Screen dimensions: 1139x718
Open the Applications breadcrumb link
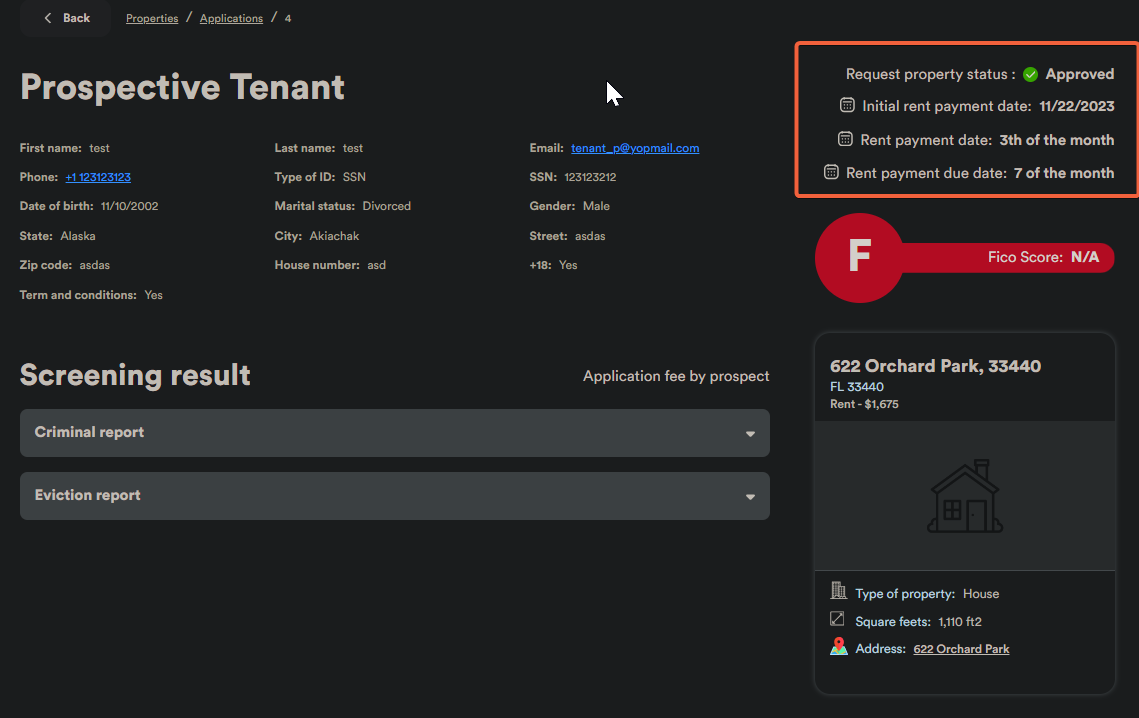(x=231, y=18)
